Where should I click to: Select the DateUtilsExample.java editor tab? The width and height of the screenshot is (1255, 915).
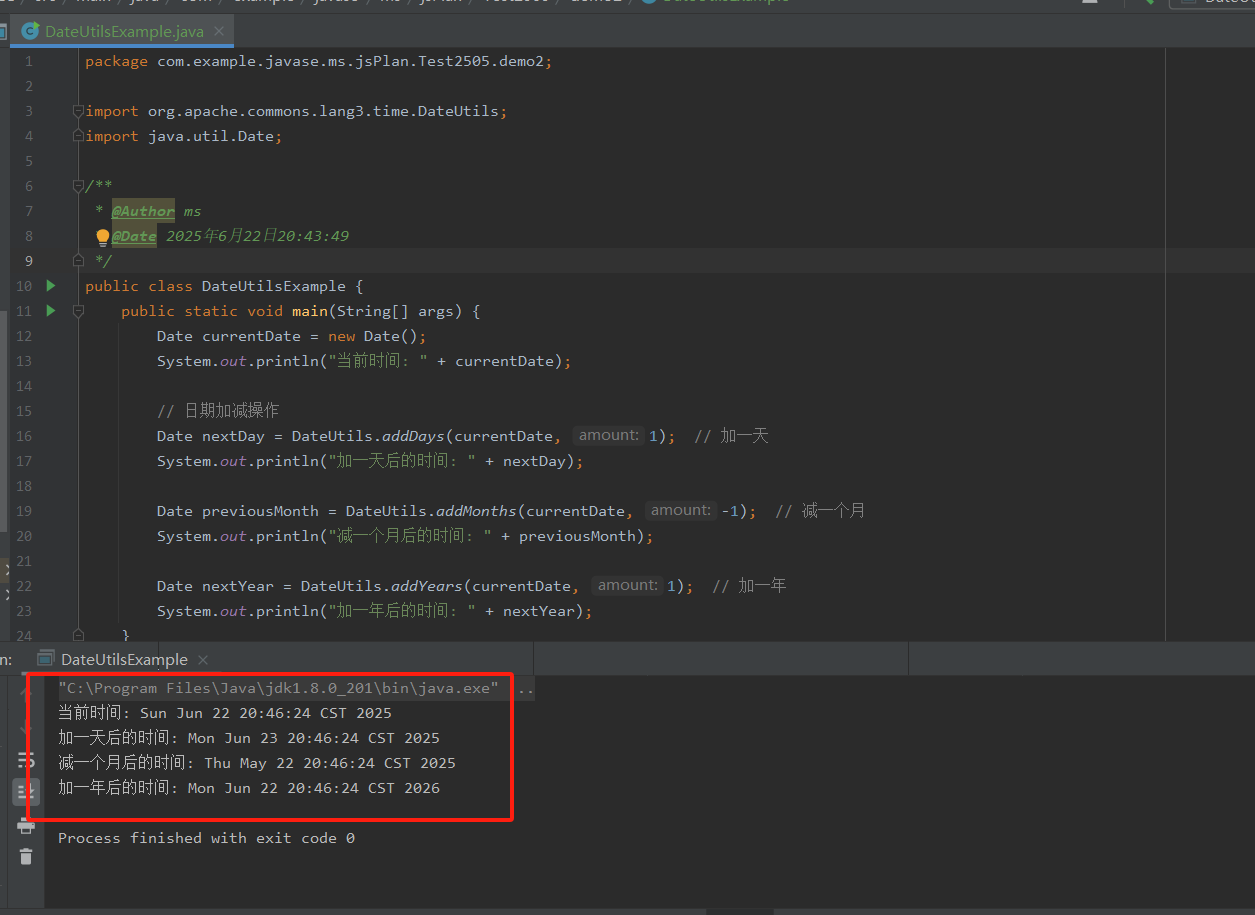[124, 31]
